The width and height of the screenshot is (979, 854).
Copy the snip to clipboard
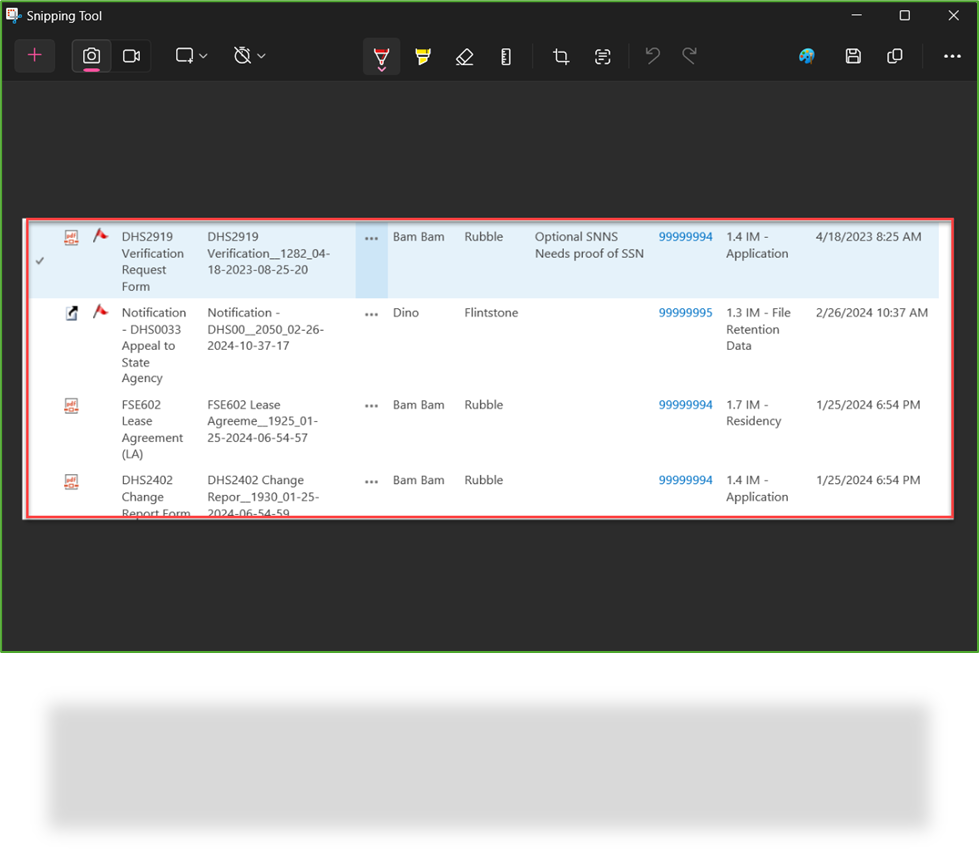pos(894,56)
